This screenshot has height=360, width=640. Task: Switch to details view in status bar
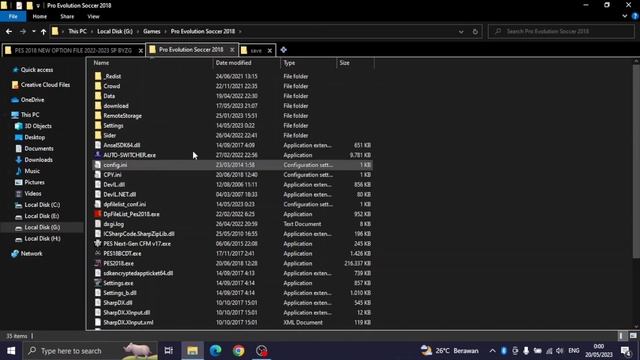622,336
